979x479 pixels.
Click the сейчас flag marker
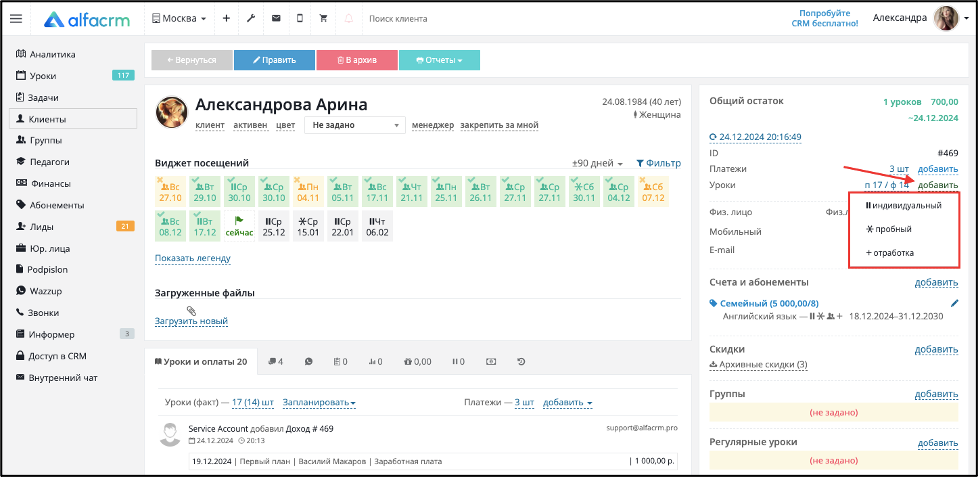coord(239,226)
